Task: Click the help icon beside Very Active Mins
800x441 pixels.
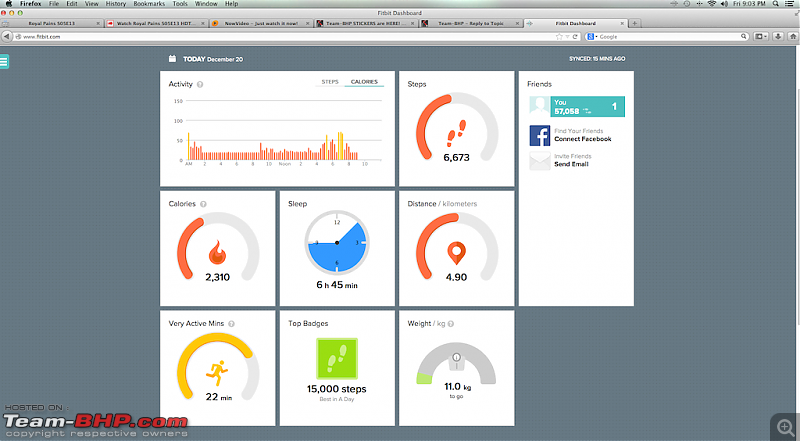Action: coord(231,324)
